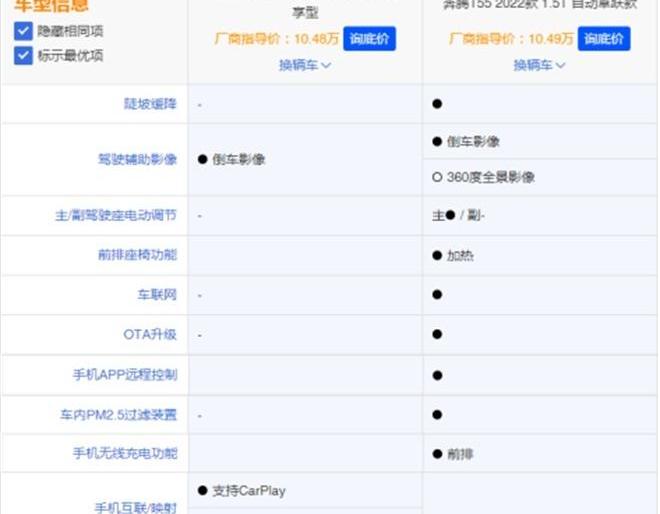Click the 车内PM2.5过滤装置 dot indicator
The width and height of the screenshot is (660, 514).
pyautogui.click(x=437, y=415)
